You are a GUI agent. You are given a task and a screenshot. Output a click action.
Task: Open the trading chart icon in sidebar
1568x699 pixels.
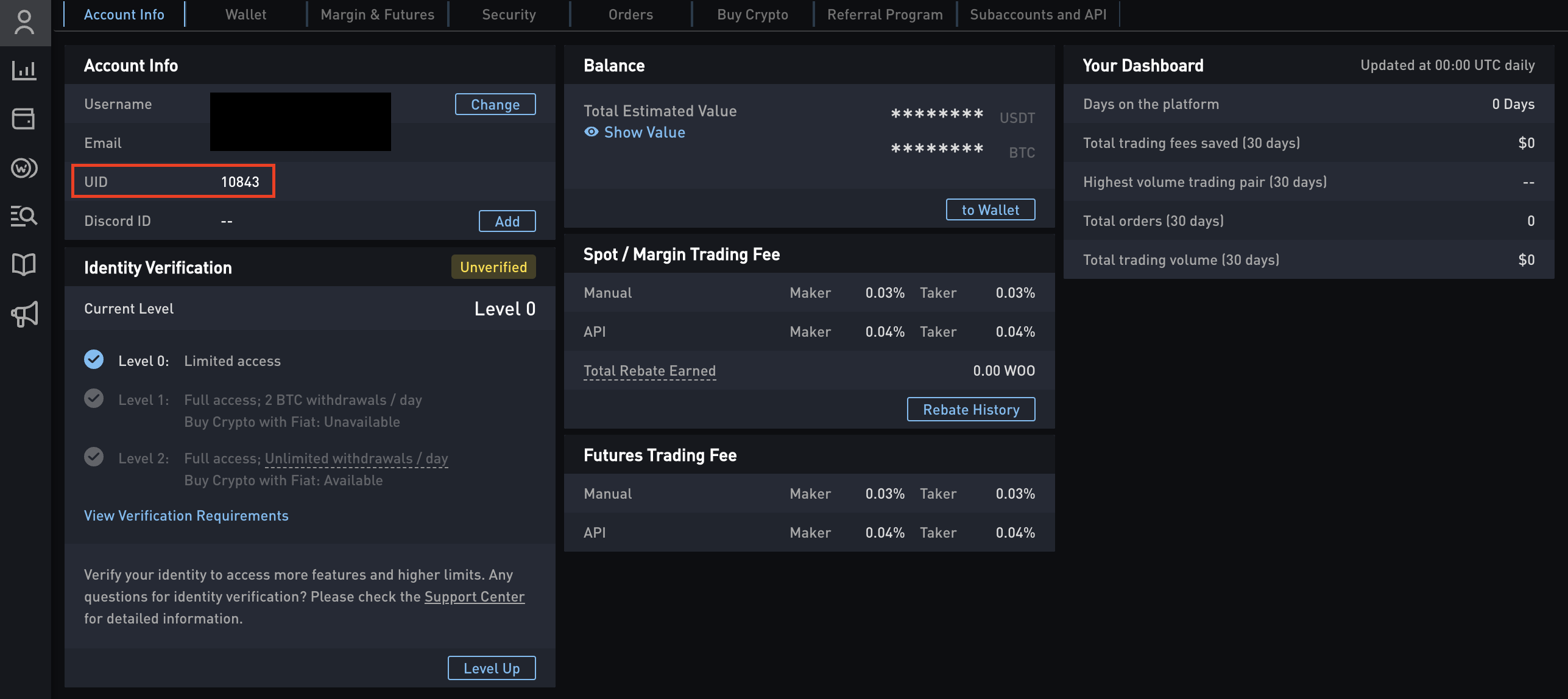click(24, 70)
